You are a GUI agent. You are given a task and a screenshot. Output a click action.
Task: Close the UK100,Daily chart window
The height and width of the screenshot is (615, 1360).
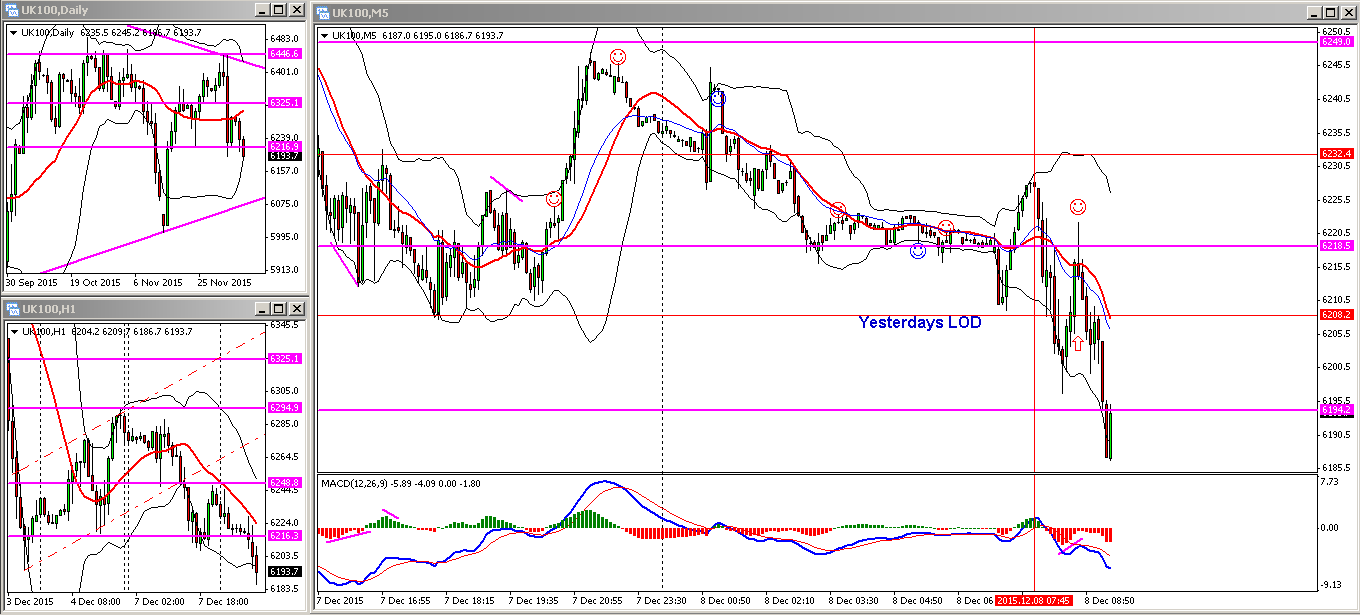(x=296, y=10)
